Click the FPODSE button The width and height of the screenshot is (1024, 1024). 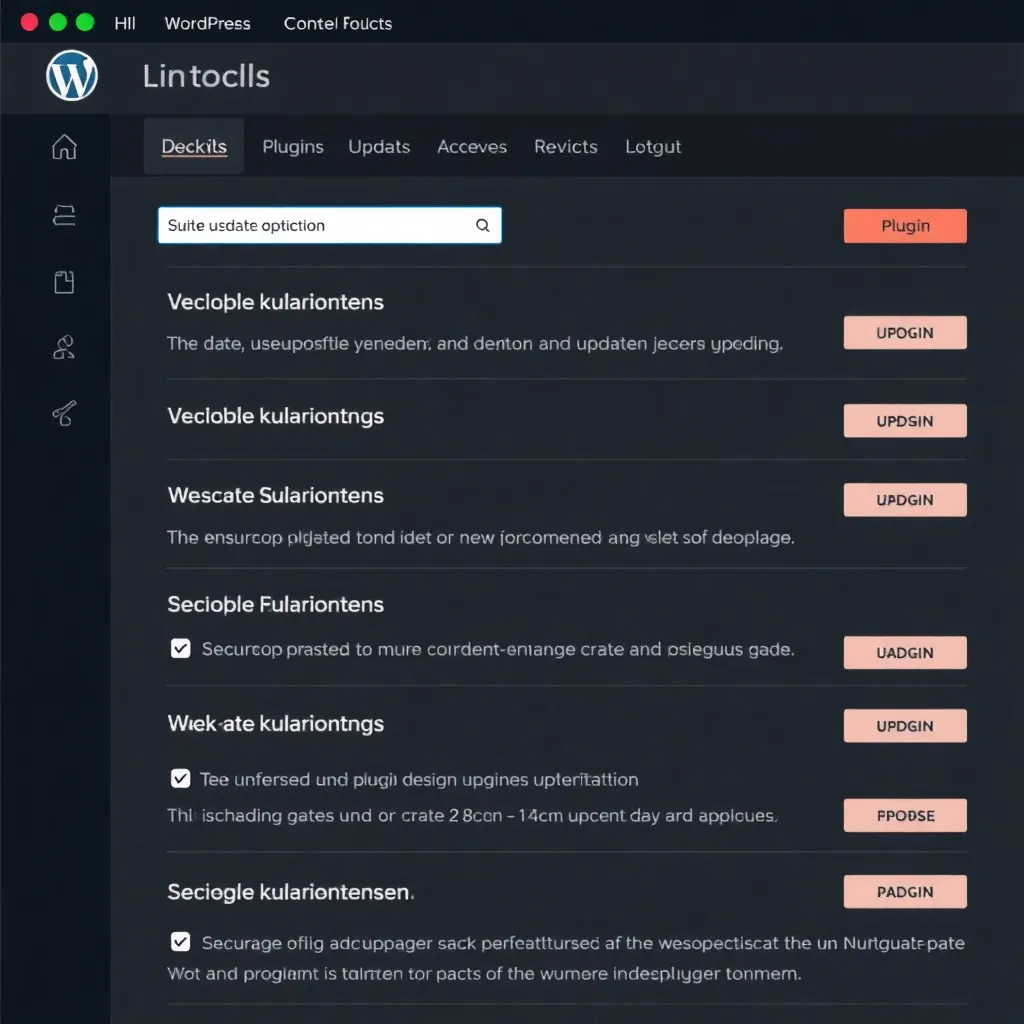click(904, 815)
